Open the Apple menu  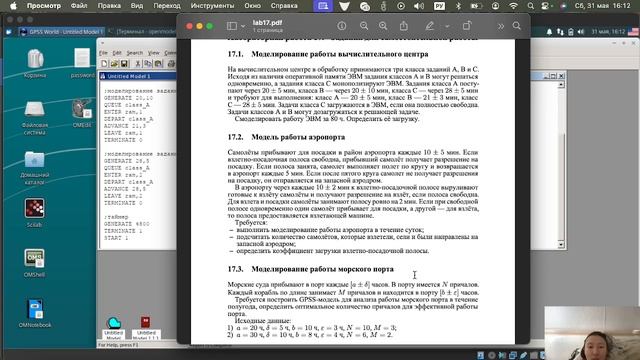pyautogui.click(x=13, y=6)
